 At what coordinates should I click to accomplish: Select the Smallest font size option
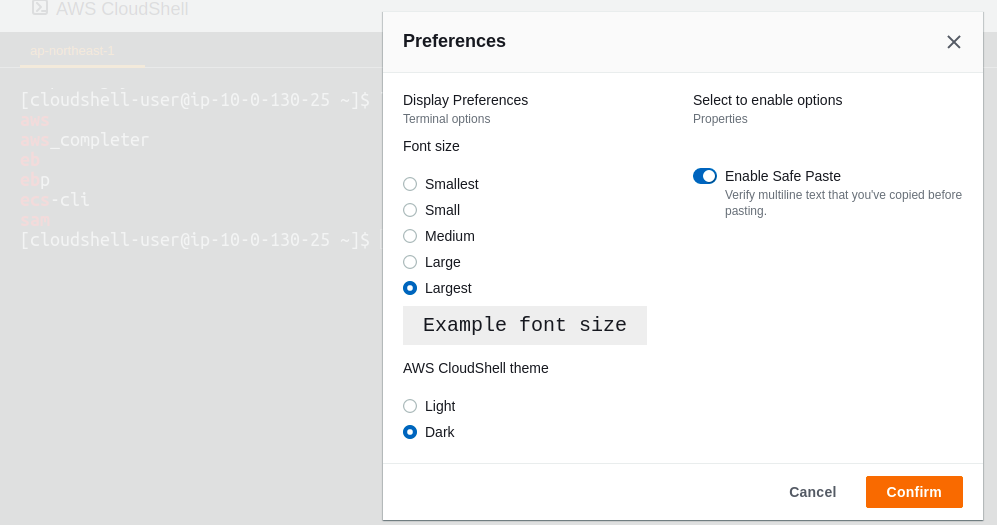point(410,184)
